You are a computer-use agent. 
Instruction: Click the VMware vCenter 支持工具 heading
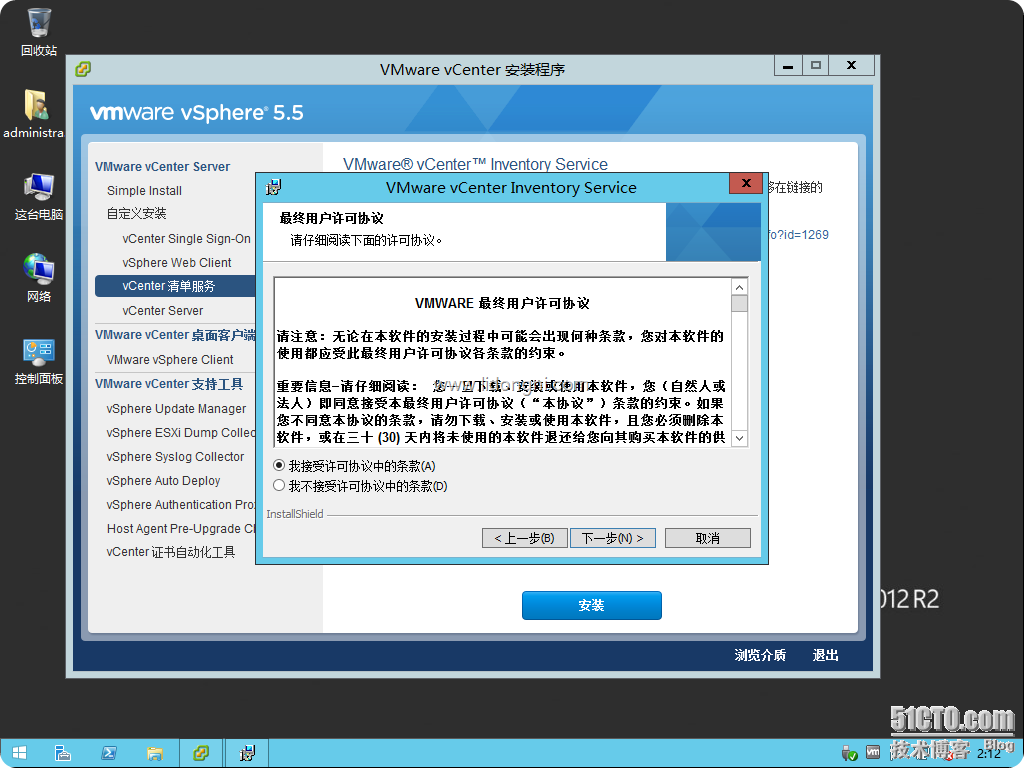pos(168,384)
